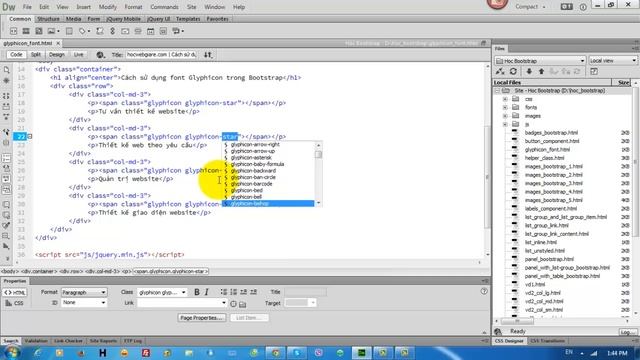
Task: Select glyphicon-bell in code hint list
Action: [268, 197]
